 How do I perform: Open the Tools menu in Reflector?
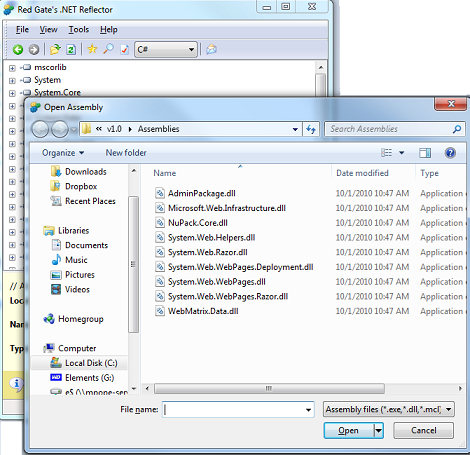tap(79, 30)
